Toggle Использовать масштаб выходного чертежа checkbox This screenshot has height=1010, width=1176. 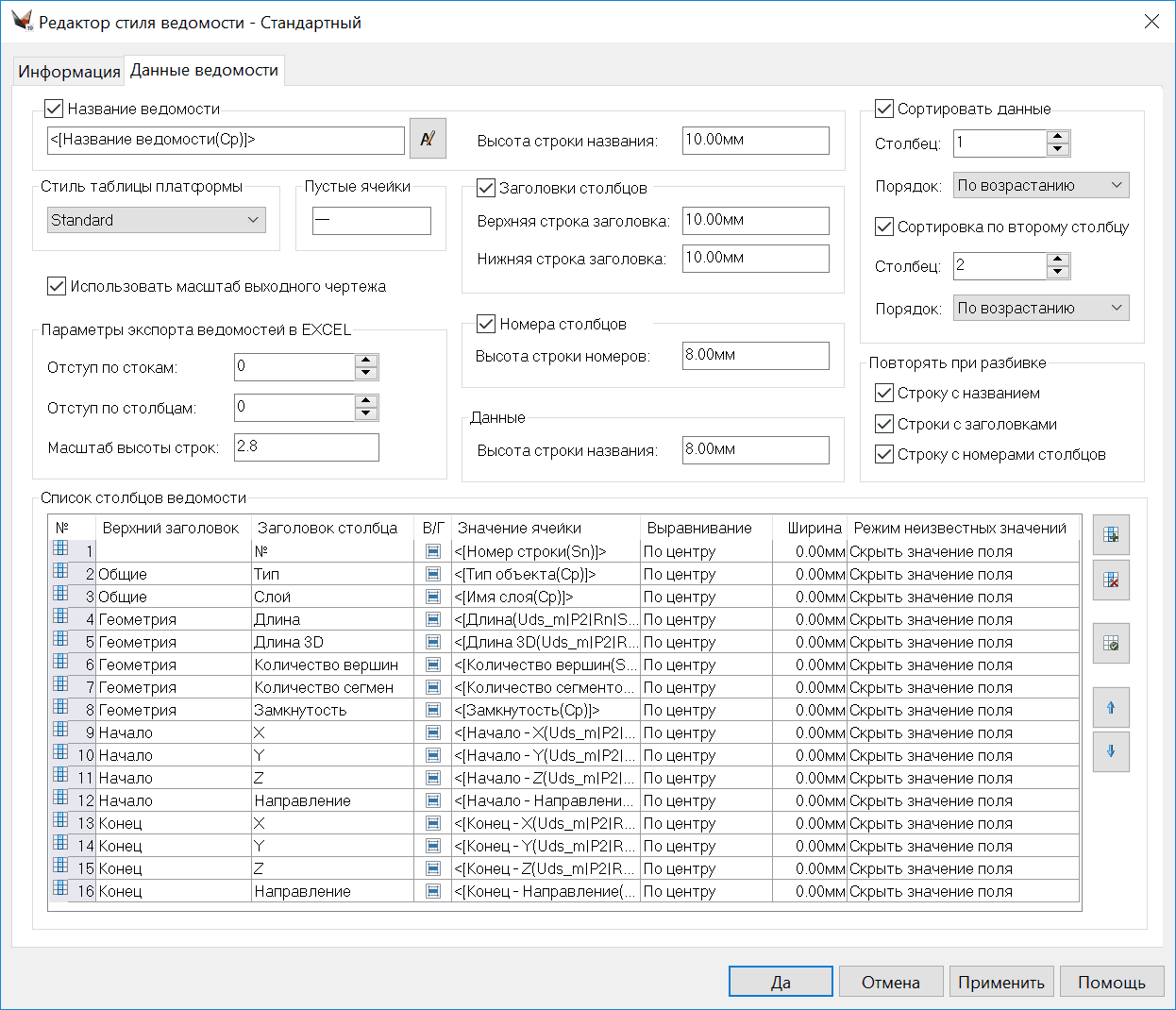click(57, 286)
